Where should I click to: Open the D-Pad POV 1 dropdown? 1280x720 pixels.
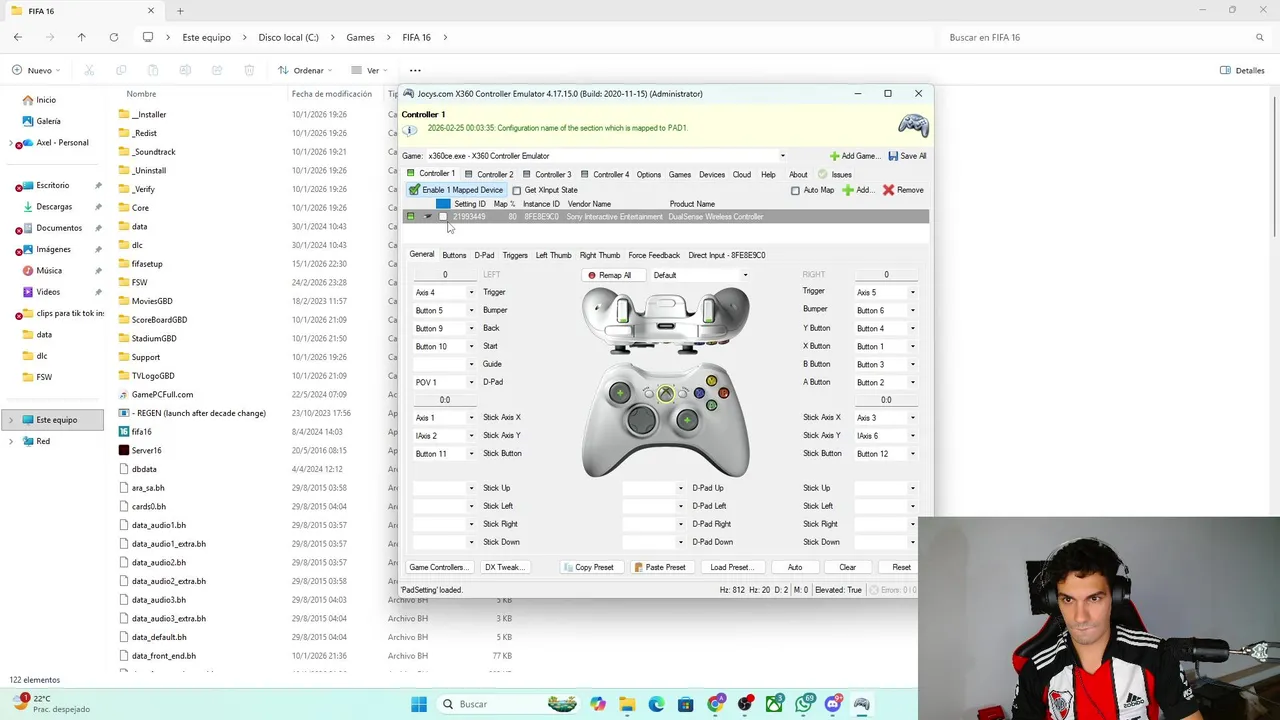tap(471, 382)
